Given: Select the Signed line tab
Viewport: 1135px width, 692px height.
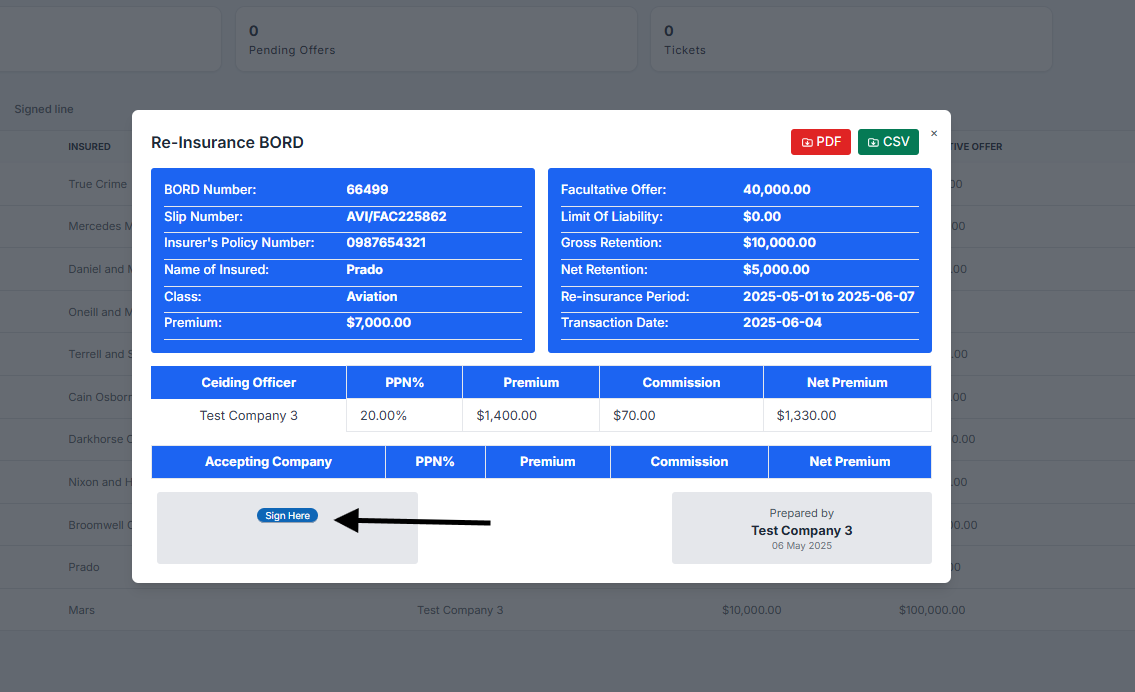Looking at the screenshot, I should point(44,109).
